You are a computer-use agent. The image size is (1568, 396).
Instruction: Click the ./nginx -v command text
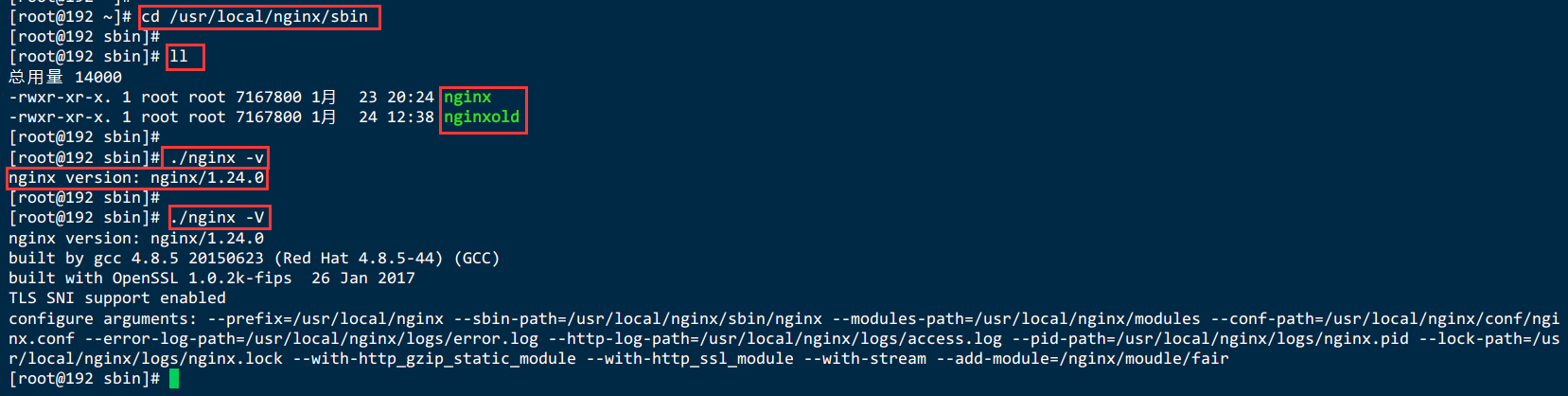217,157
